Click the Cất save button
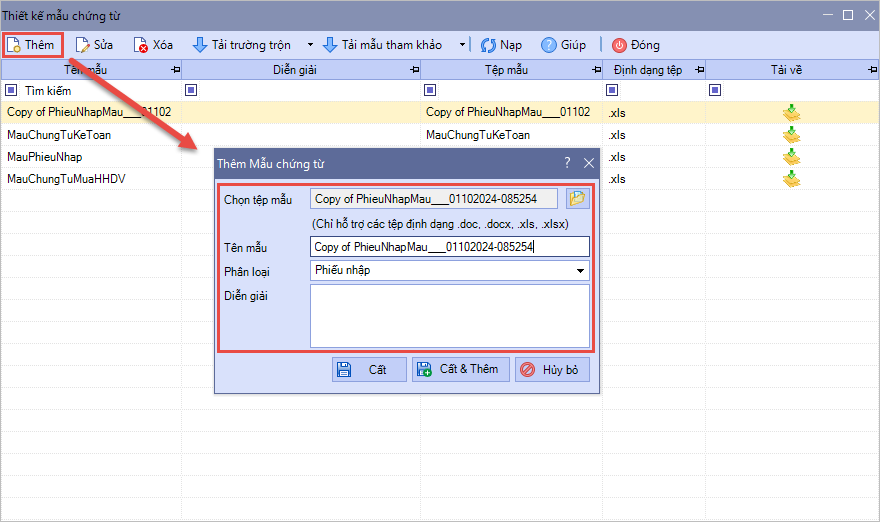880x522 pixels. click(x=369, y=369)
